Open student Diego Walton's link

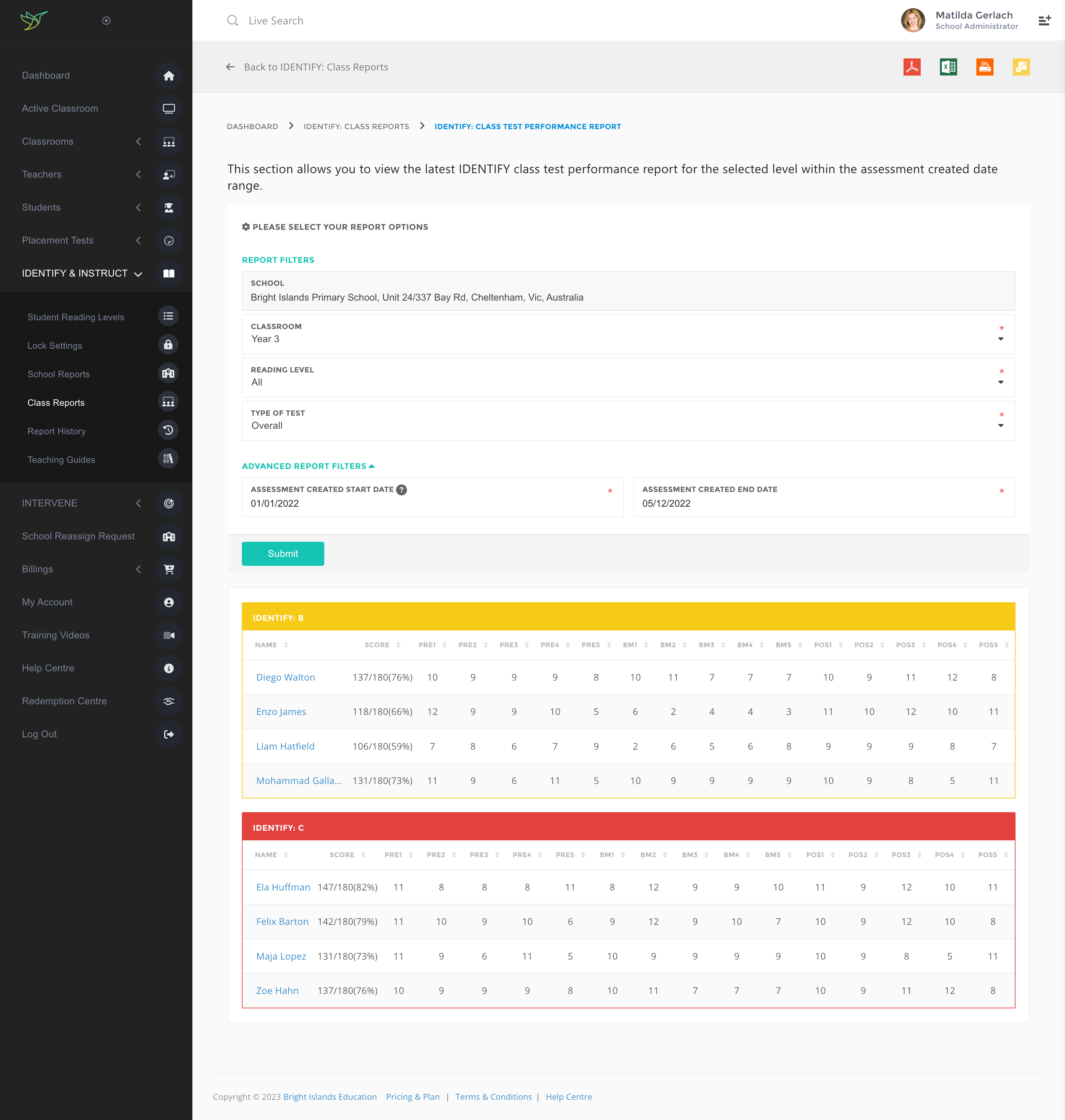coord(285,677)
